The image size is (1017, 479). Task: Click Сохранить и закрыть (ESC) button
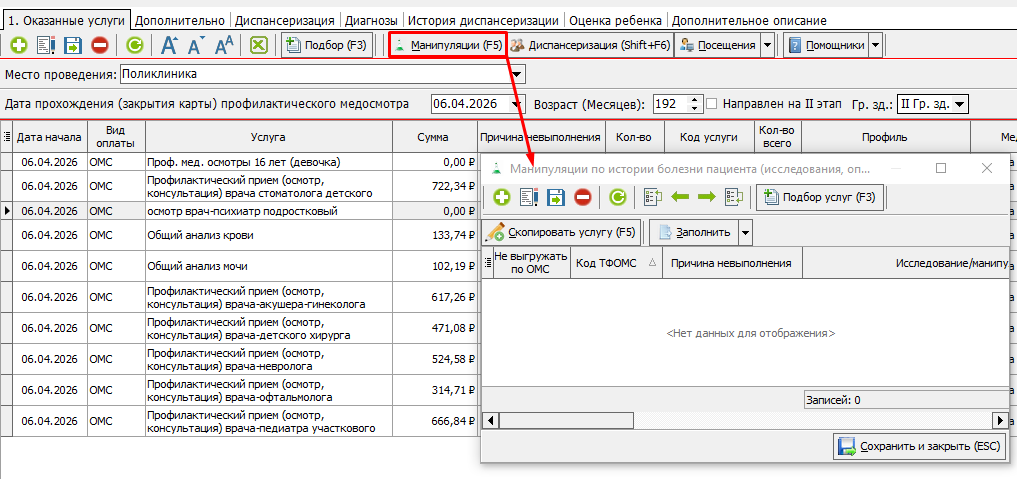click(x=918, y=446)
